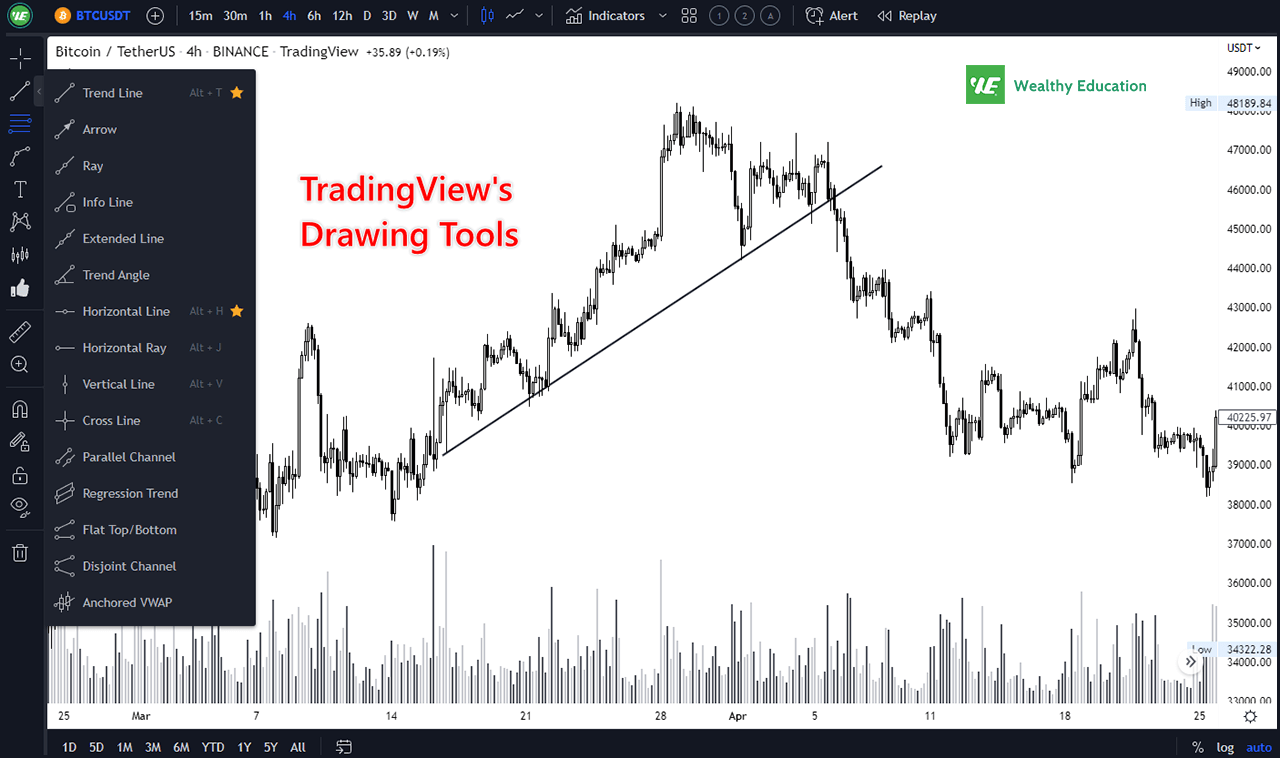Toggle stay in drawing mode

click(19, 441)
